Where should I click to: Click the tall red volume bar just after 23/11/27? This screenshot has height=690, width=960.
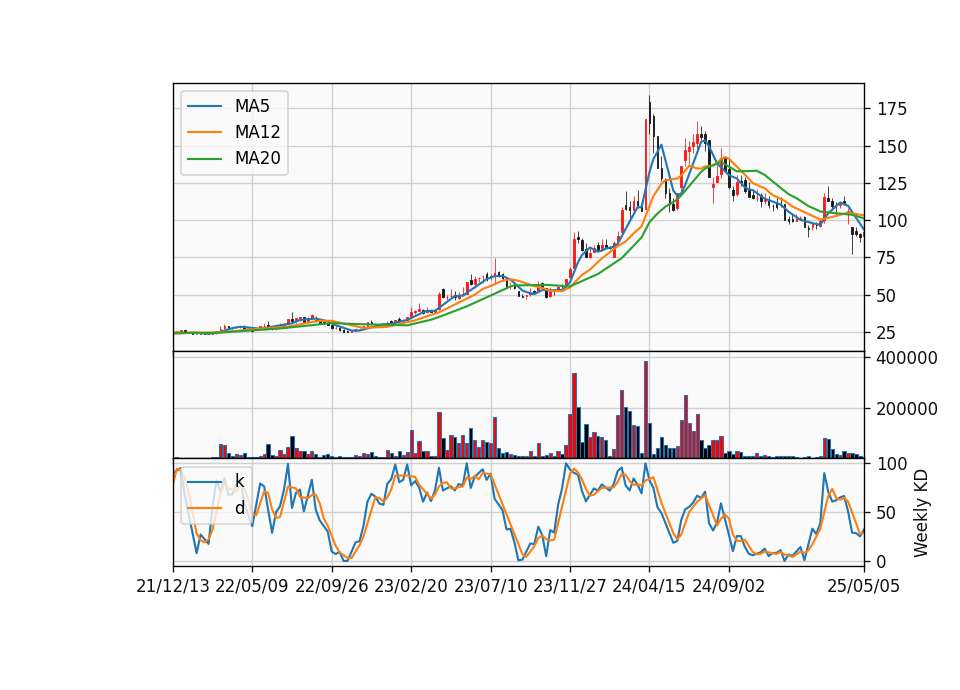[x=574, y=416]
